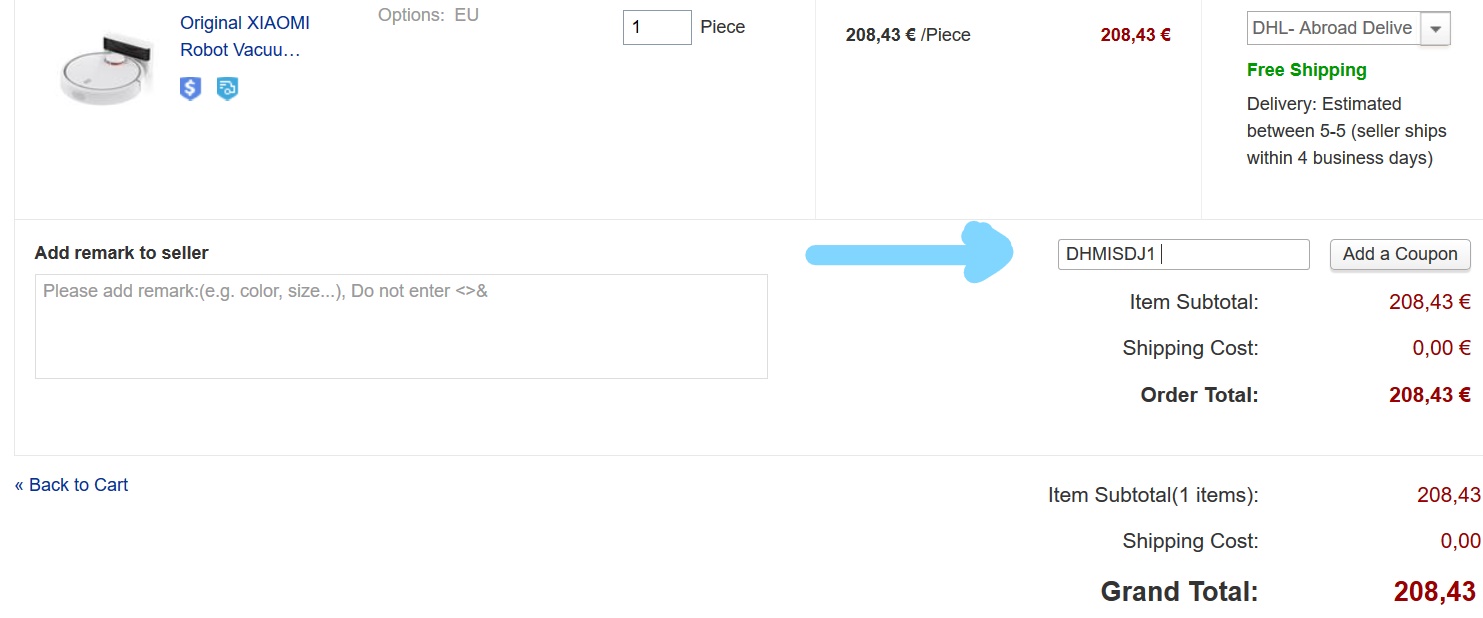Click the Add remark to seller heading
Screen dimensions: 1483x618
[121, 253]
